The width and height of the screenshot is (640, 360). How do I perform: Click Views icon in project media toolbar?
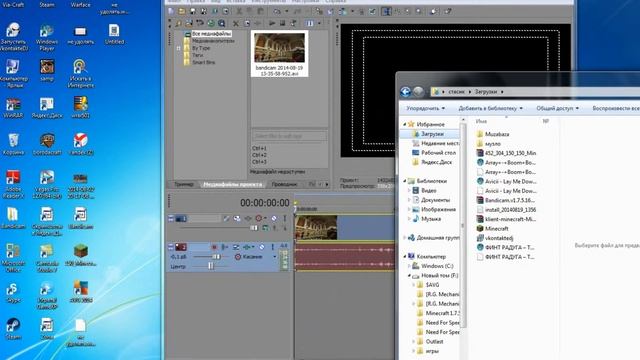point(309,23)
